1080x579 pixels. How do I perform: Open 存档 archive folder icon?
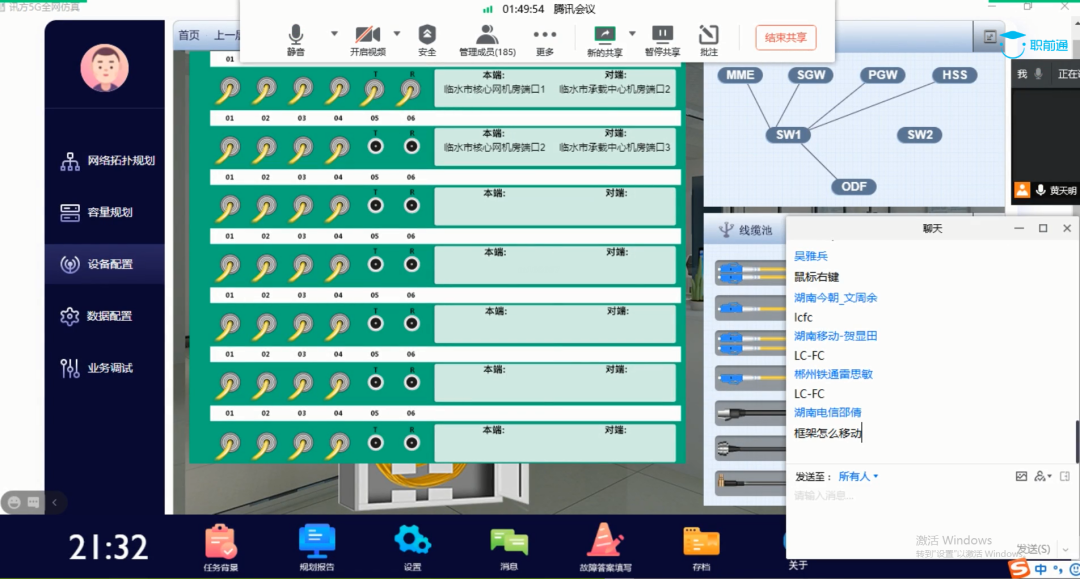tap(701, 543)
